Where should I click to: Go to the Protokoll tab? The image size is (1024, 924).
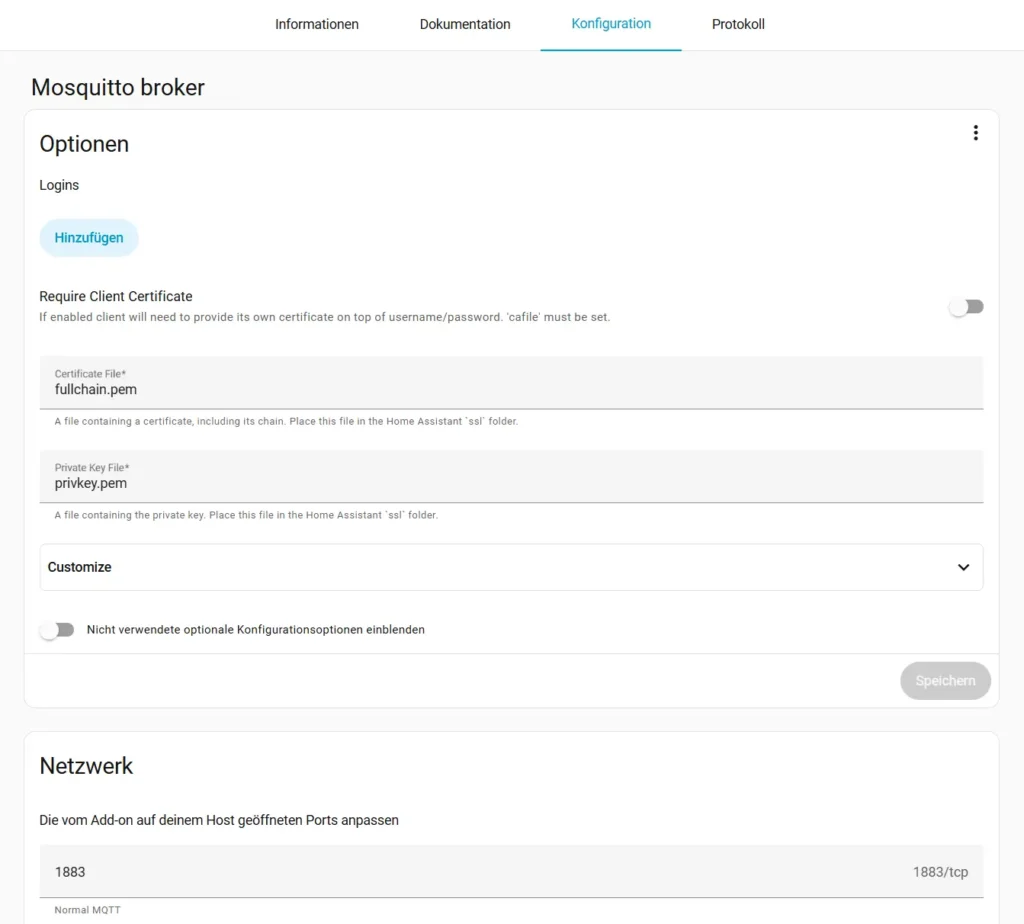(x=738, y=24)
